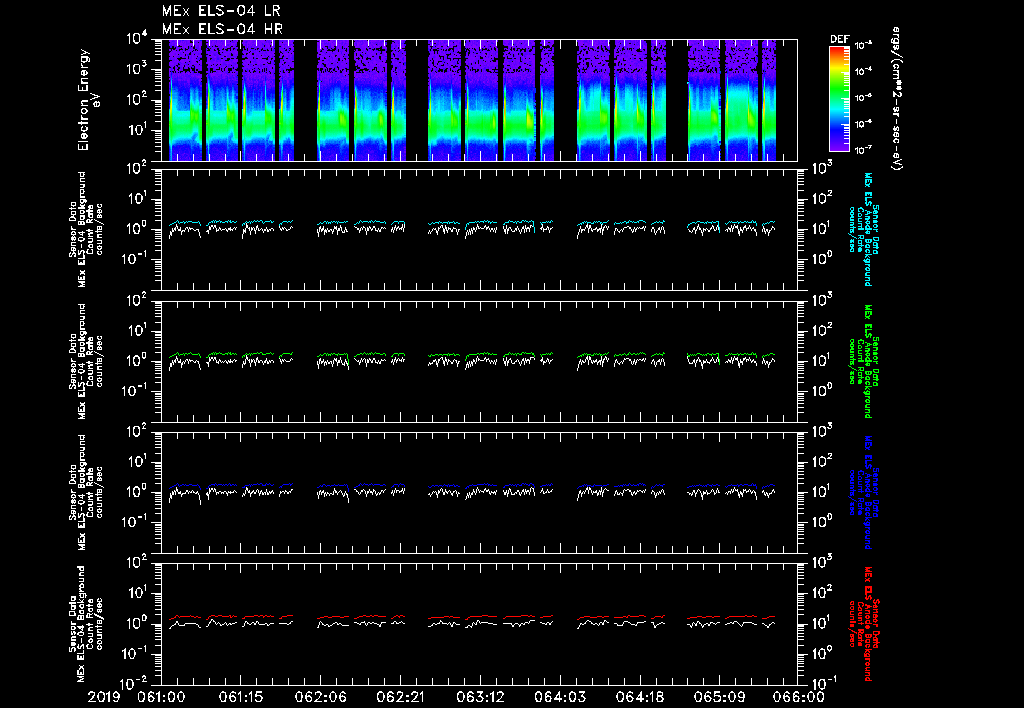
Task: Select the "ergs/(cm**2-sr-sec-eV)" units label
Action: (x=897, y=99)
